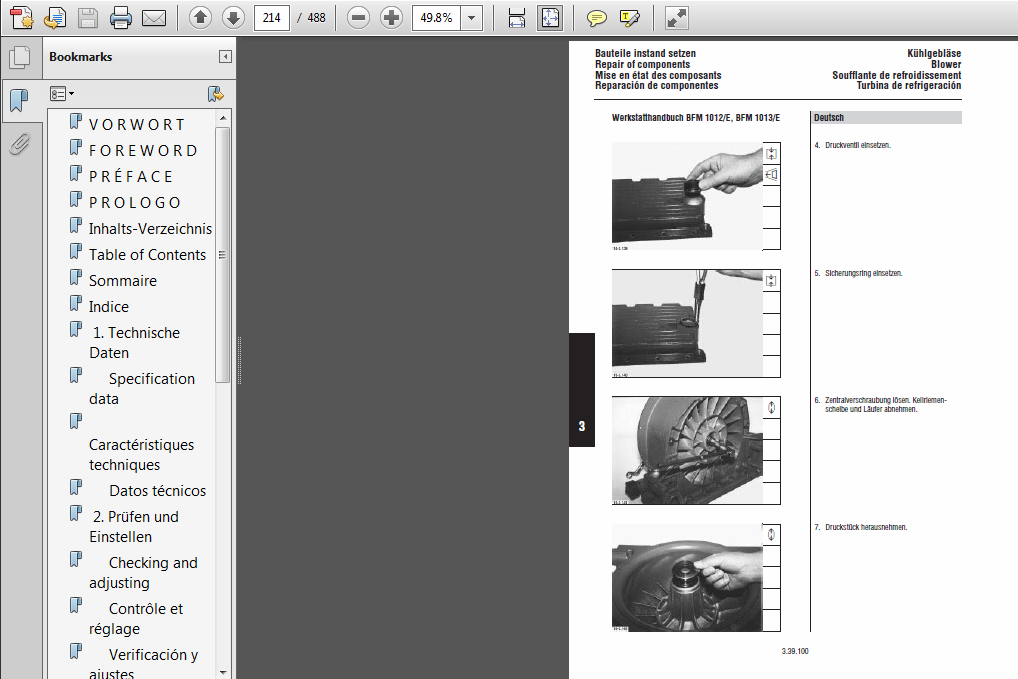Click the Druckventil einsetzen photo on page
Screen dimensions: 1018x679
[687, 195]
